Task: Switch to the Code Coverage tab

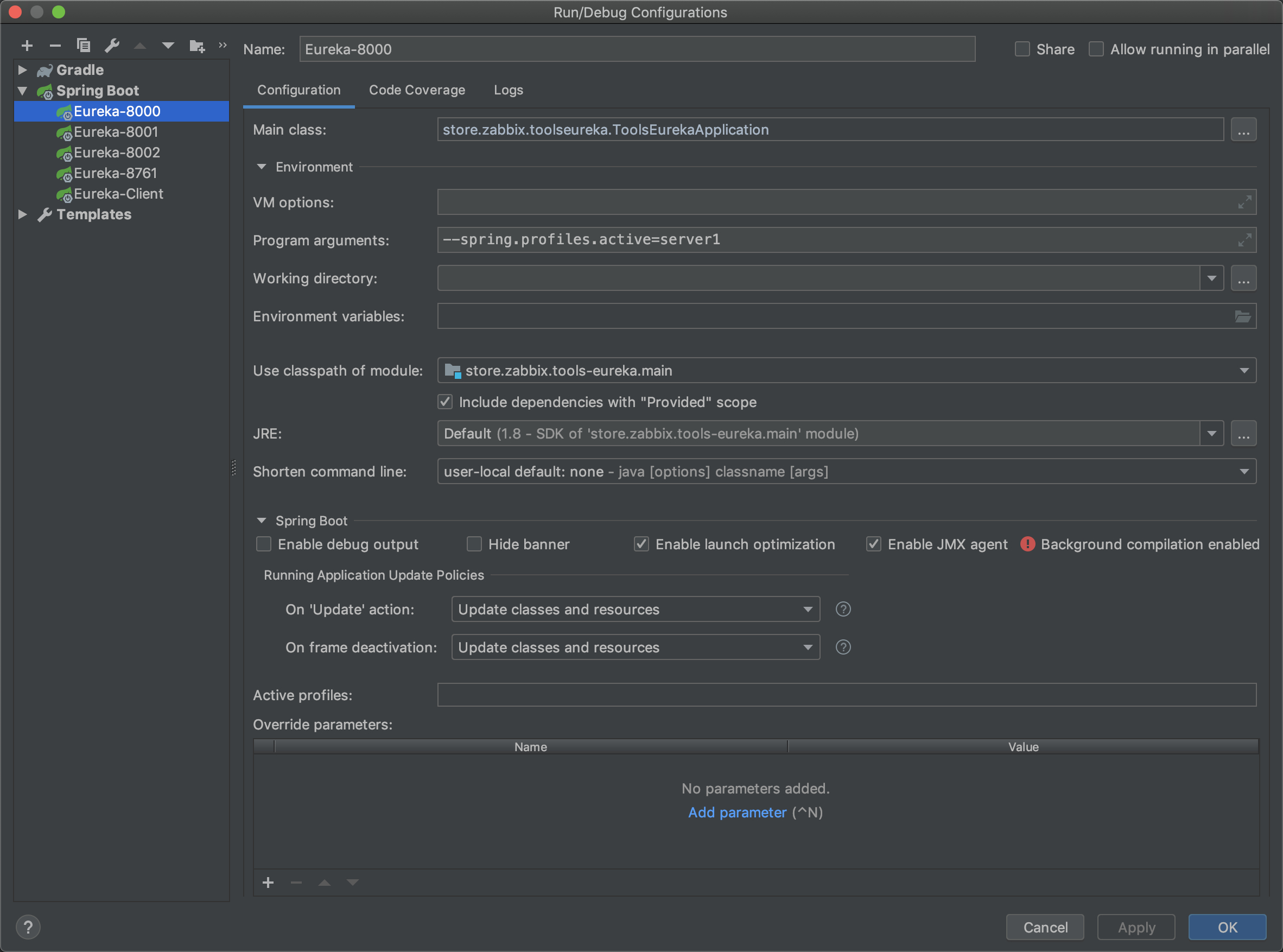Action: click(416, 90)
